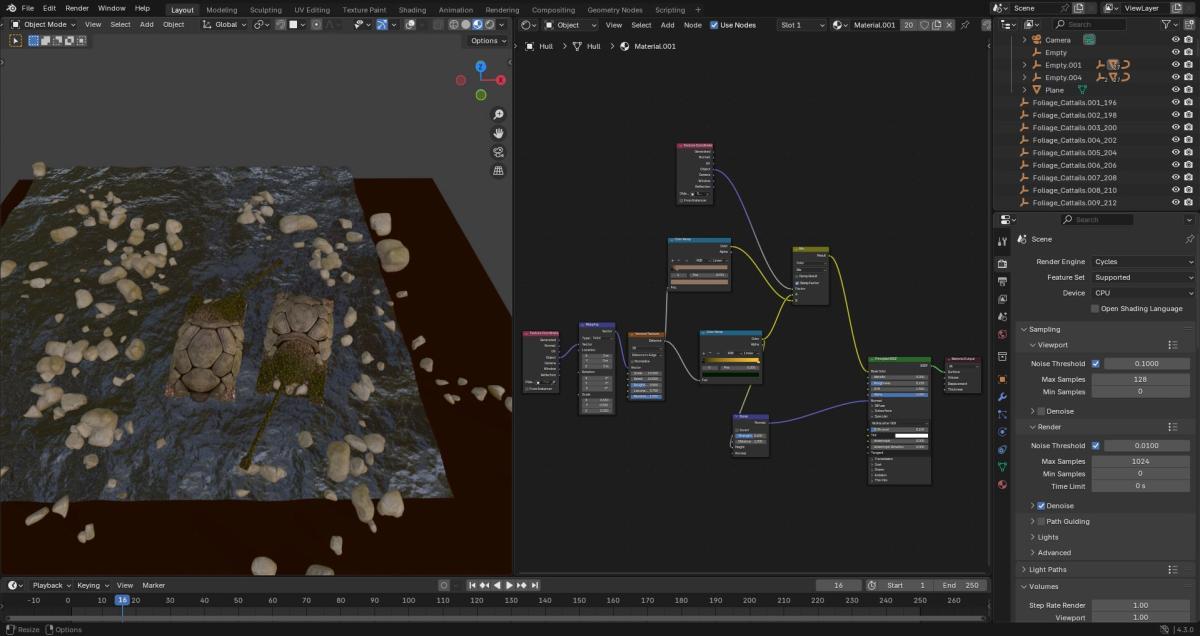Click the Hull breadcrumb in node editor
The height and width of the screenshot is (636, 1200).
[546, 46]
